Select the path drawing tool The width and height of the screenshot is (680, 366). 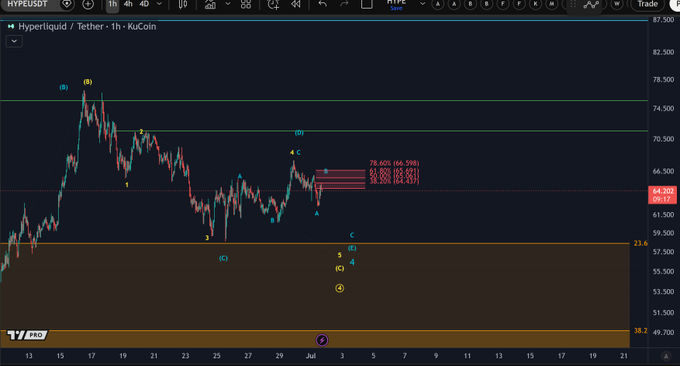(x=591, y=4)
